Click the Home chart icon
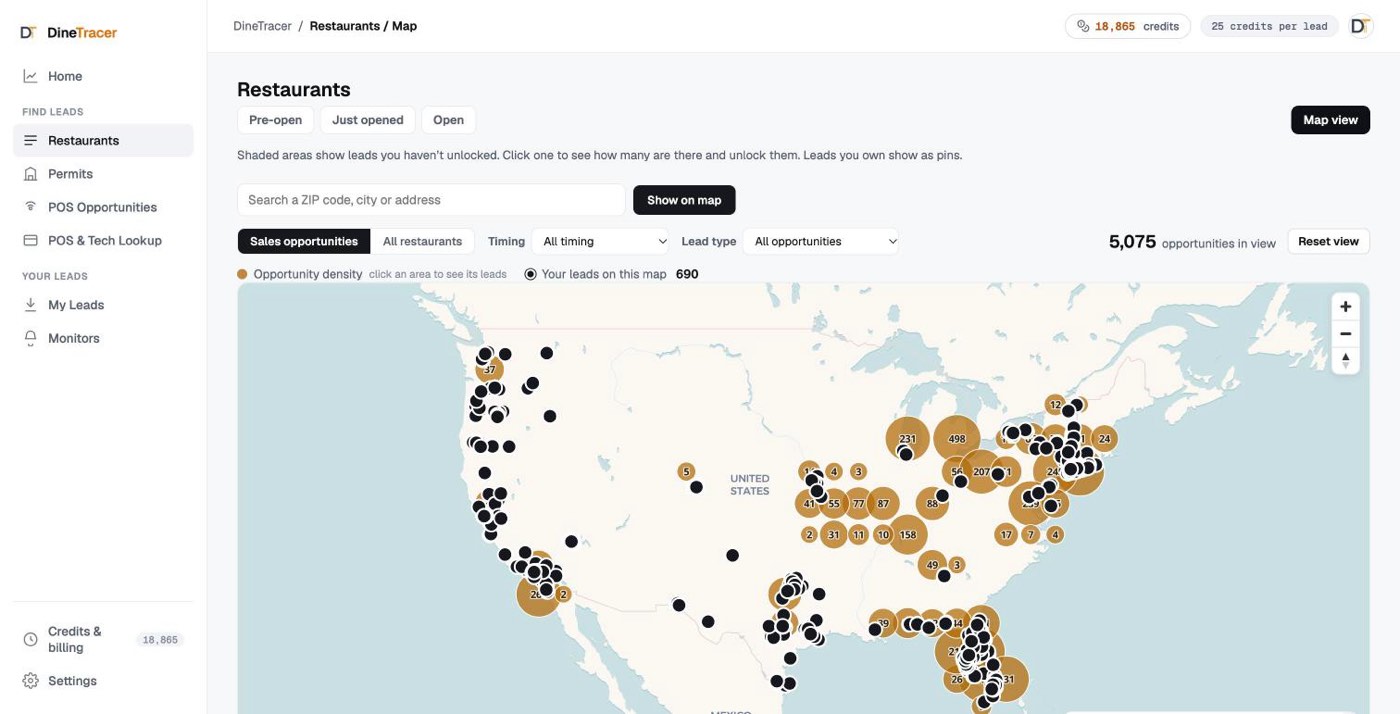Image resolution: width=1400 pixels, height=714 pixels. (30, 76)
